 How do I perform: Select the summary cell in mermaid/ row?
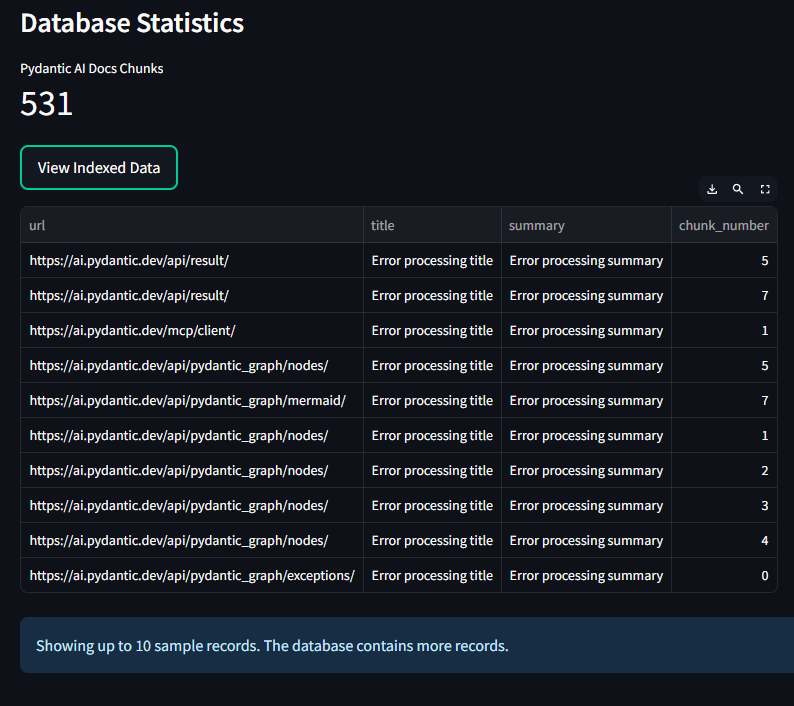coord(586,400)
